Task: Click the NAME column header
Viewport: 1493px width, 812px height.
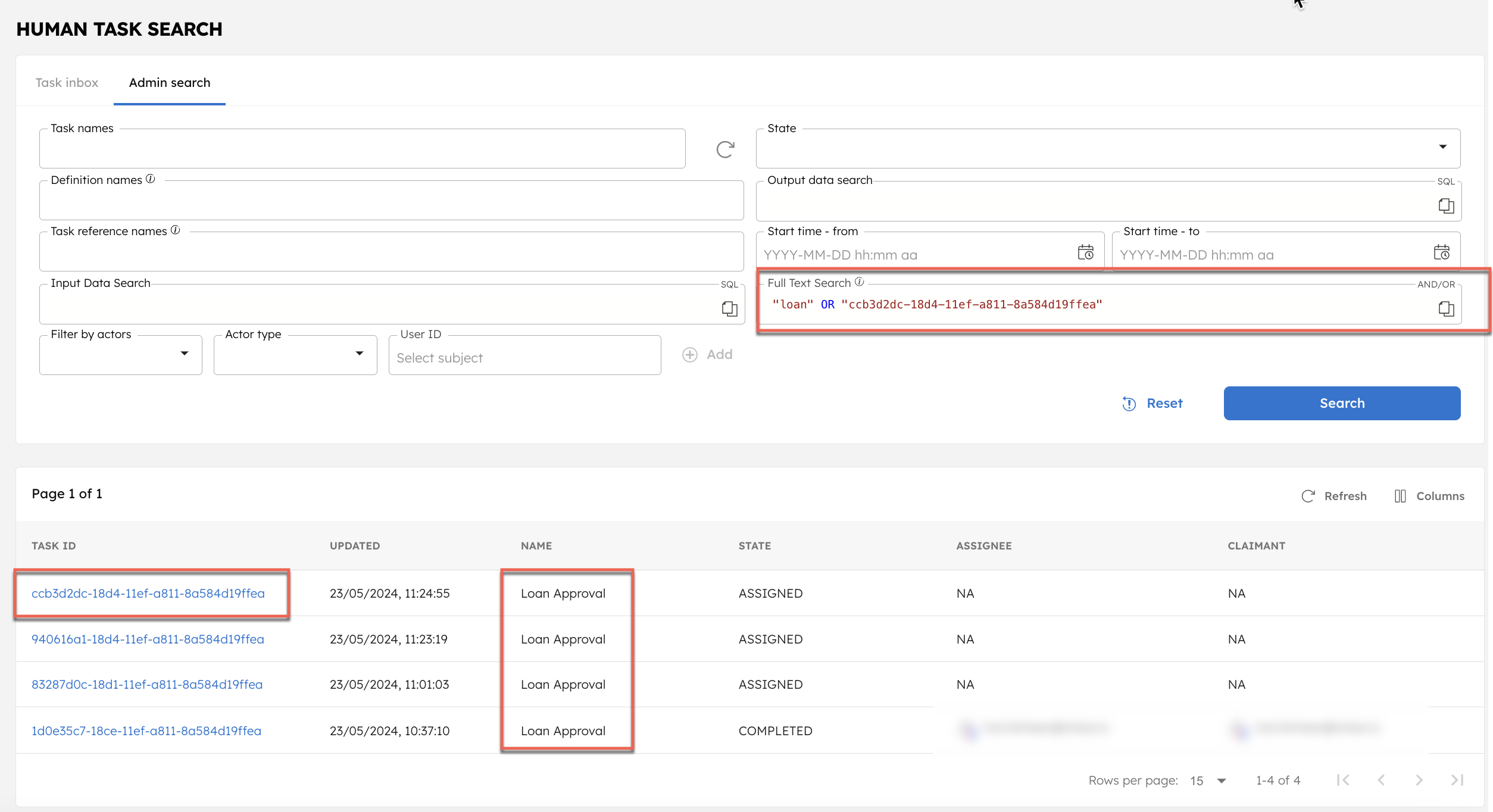Action: [x=536, y=546]
